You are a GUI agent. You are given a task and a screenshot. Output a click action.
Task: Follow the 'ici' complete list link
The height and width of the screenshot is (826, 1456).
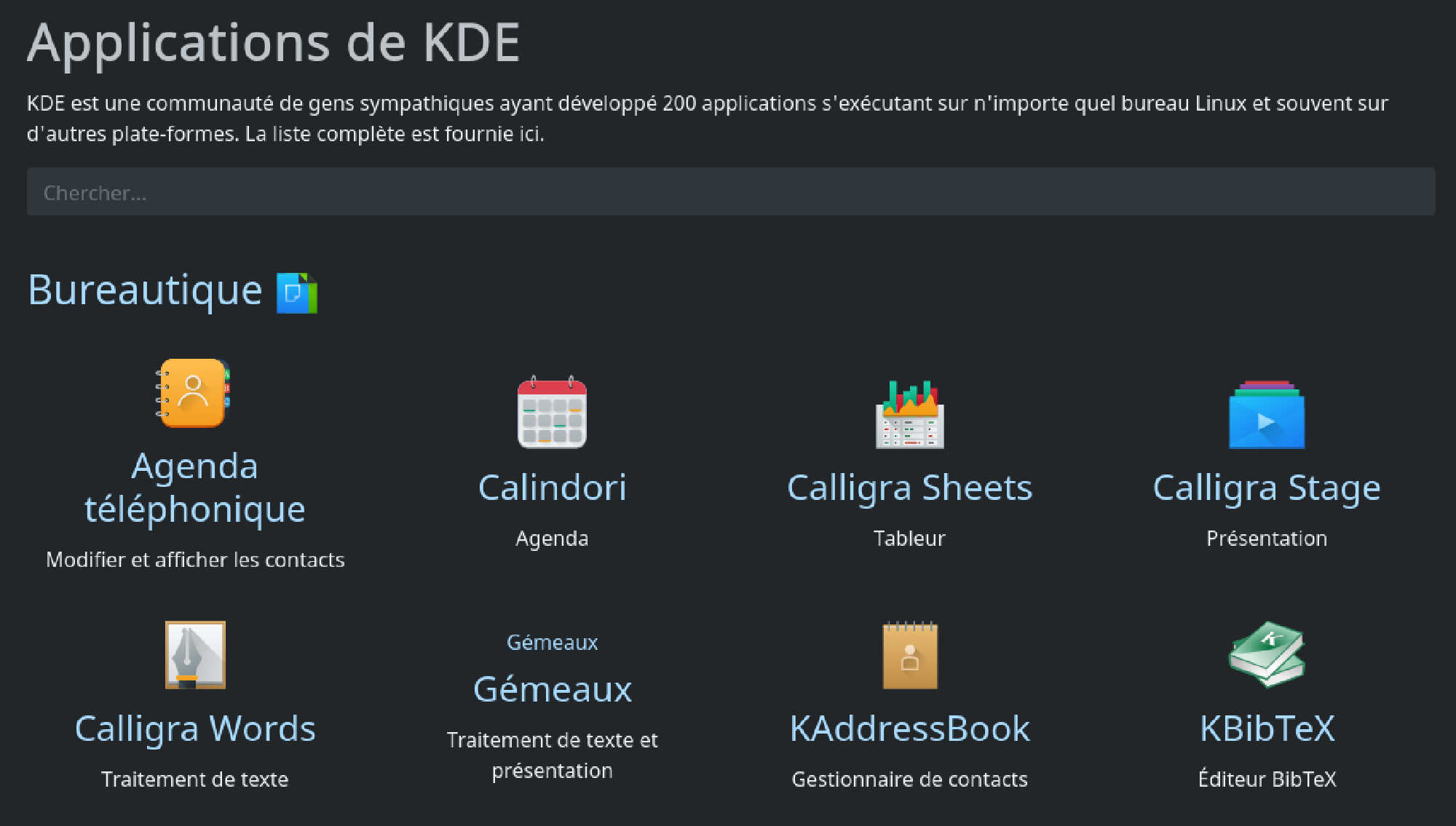click(530, 133)
